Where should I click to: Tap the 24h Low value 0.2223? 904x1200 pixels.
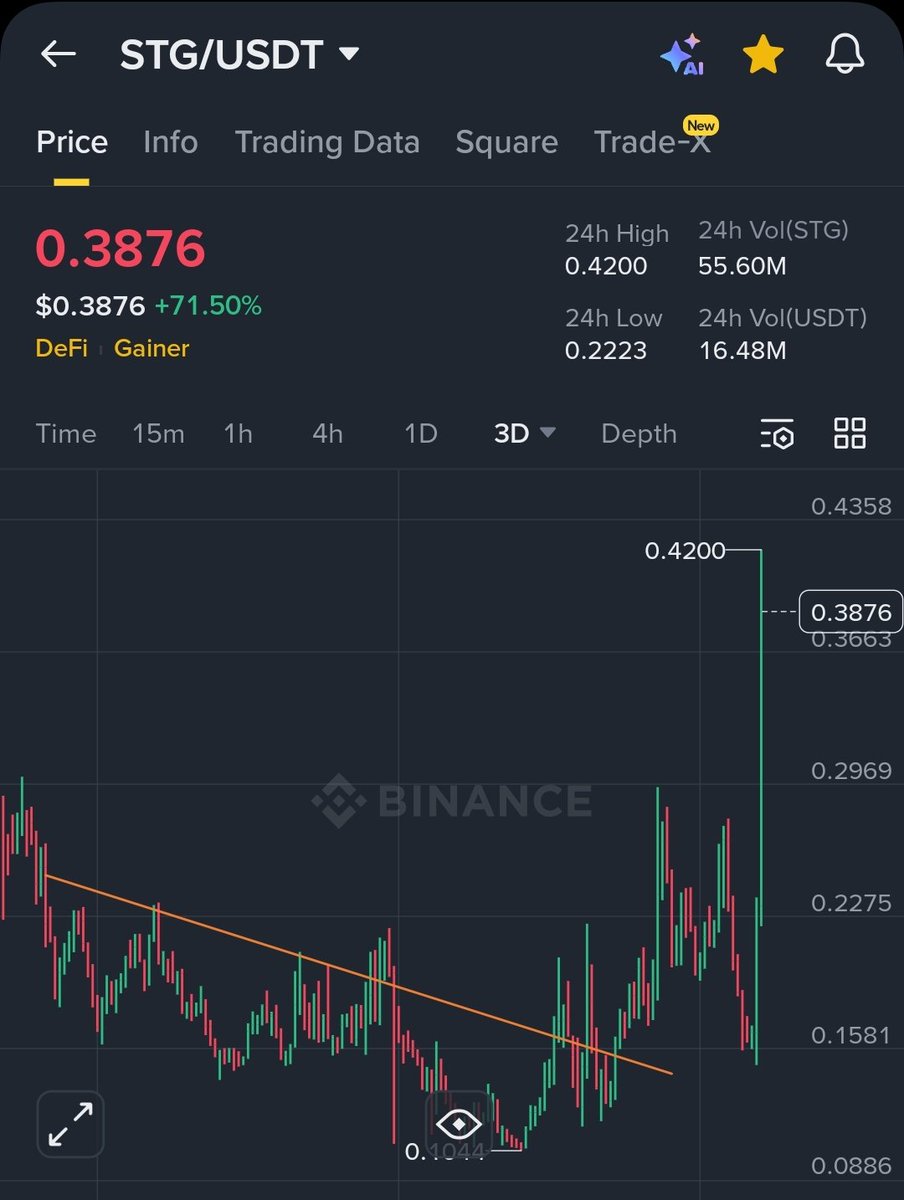(x=606, y=351)
